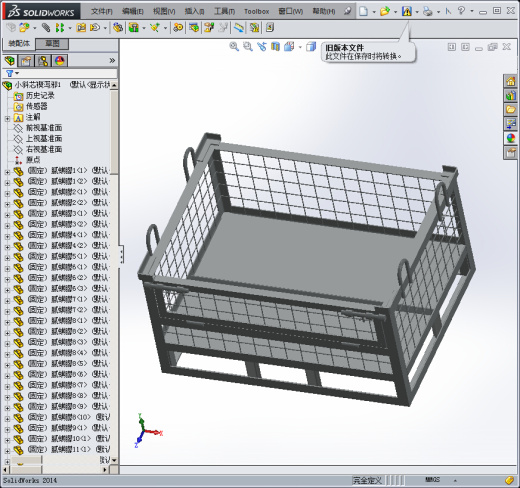Open the Appearances color ball in task pane
Screen dimensions: 520x488
point(511,138)
